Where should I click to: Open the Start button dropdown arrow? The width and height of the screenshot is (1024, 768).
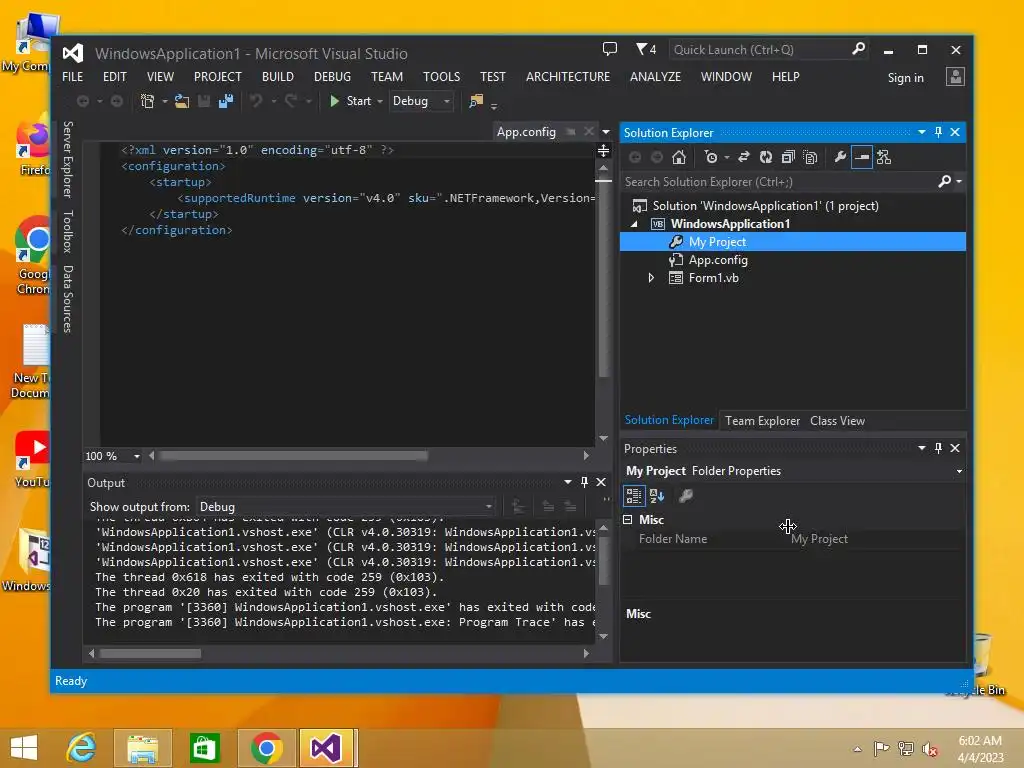380,101
